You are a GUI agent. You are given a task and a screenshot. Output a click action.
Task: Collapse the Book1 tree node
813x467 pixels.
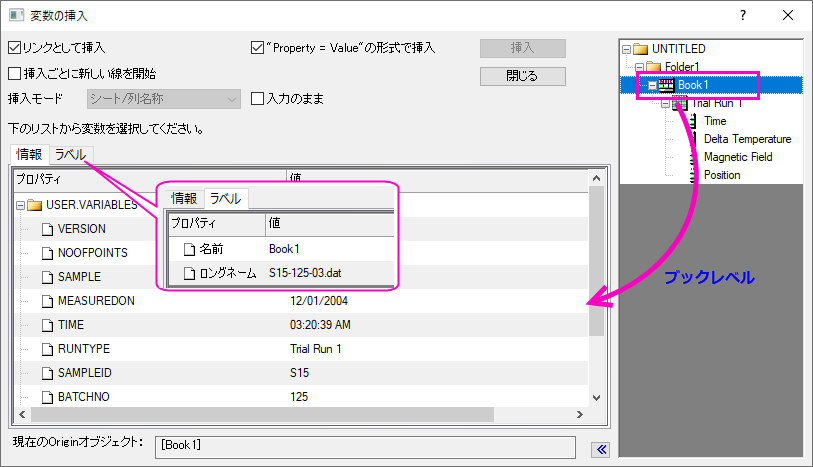coord(652,86)
